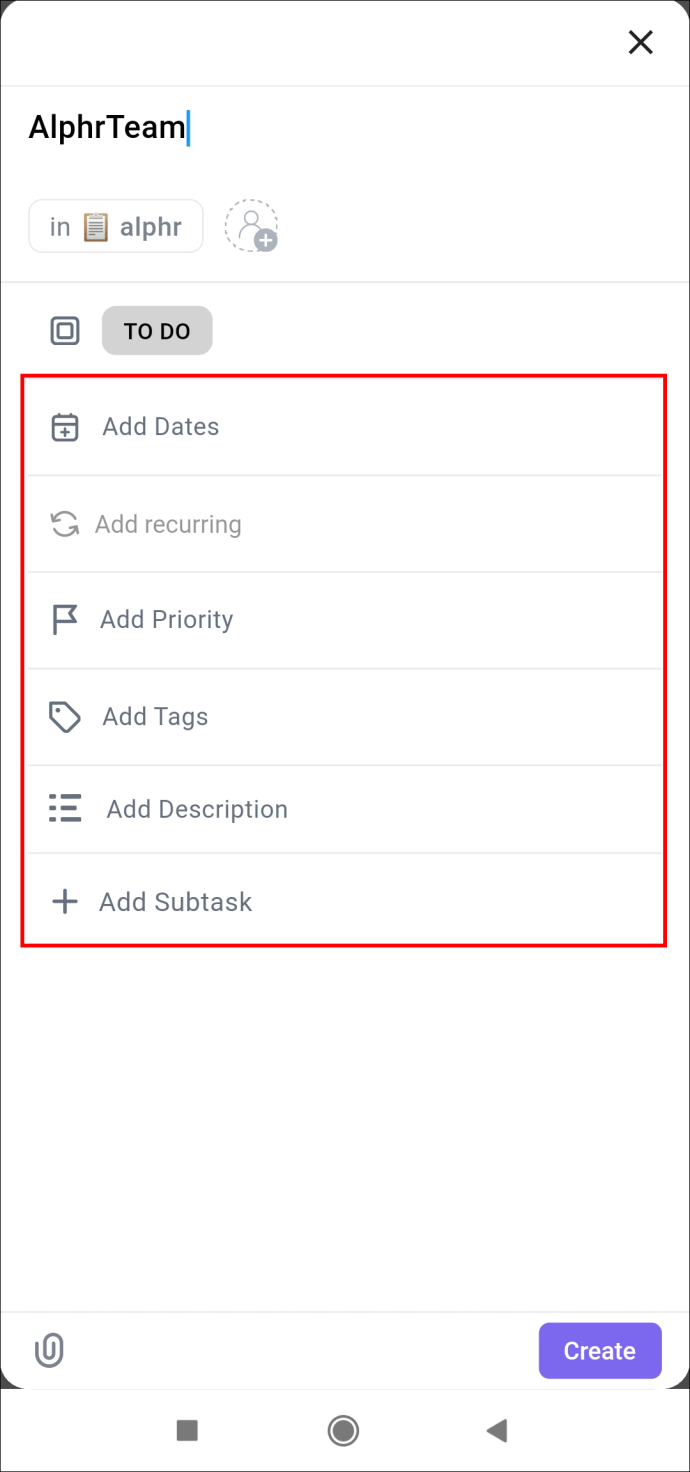
Task: Tap the recurring arrows icon
Action: coord(65,524)
